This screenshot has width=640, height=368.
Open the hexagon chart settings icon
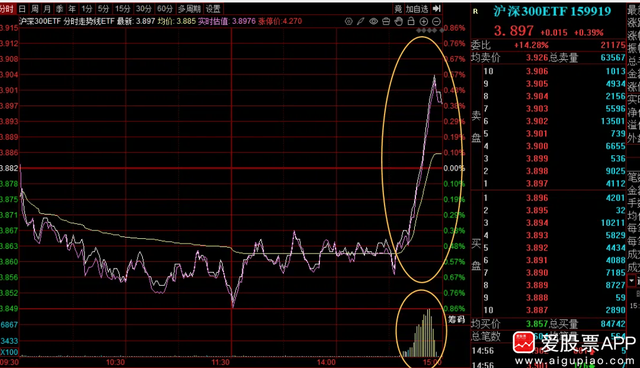(x=348, y=21)
